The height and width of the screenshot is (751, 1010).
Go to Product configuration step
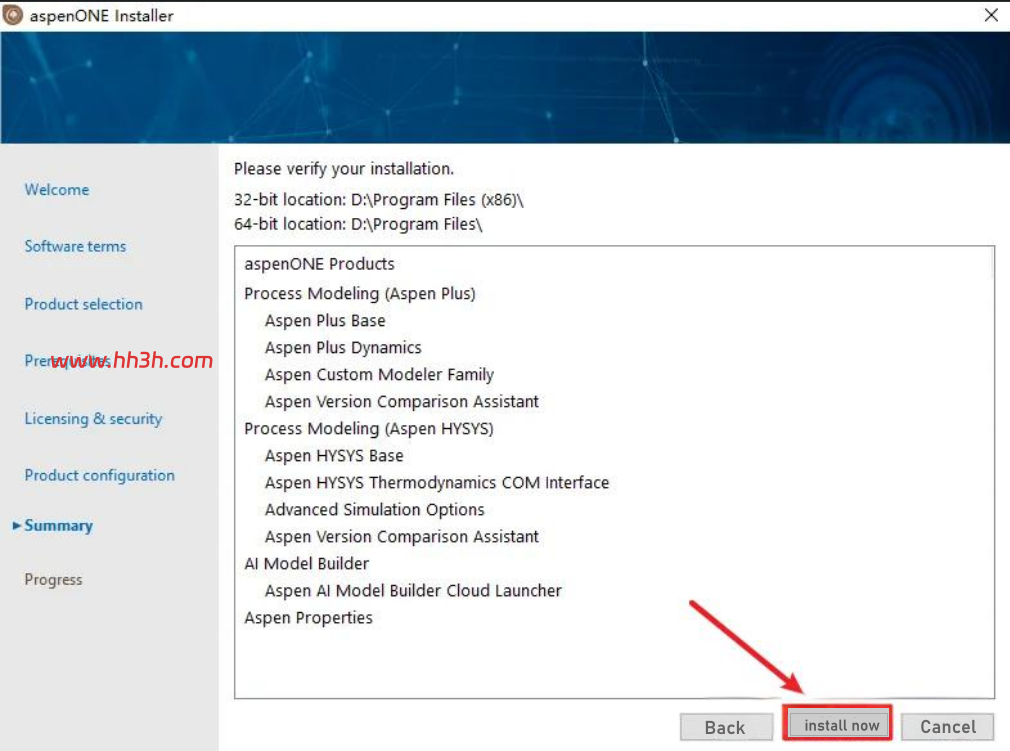tap(100, 475)
